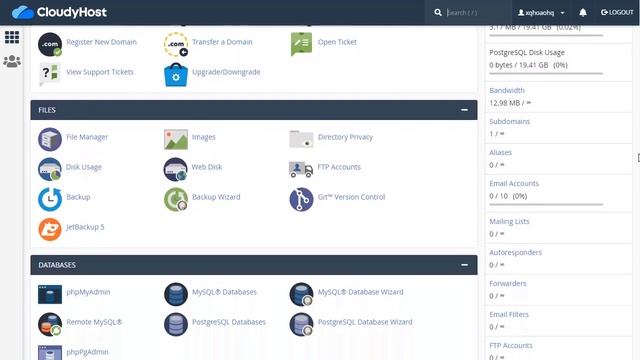Open the notifications bell
The width and height of the screenshot is (640, 360).
(583, 13)
